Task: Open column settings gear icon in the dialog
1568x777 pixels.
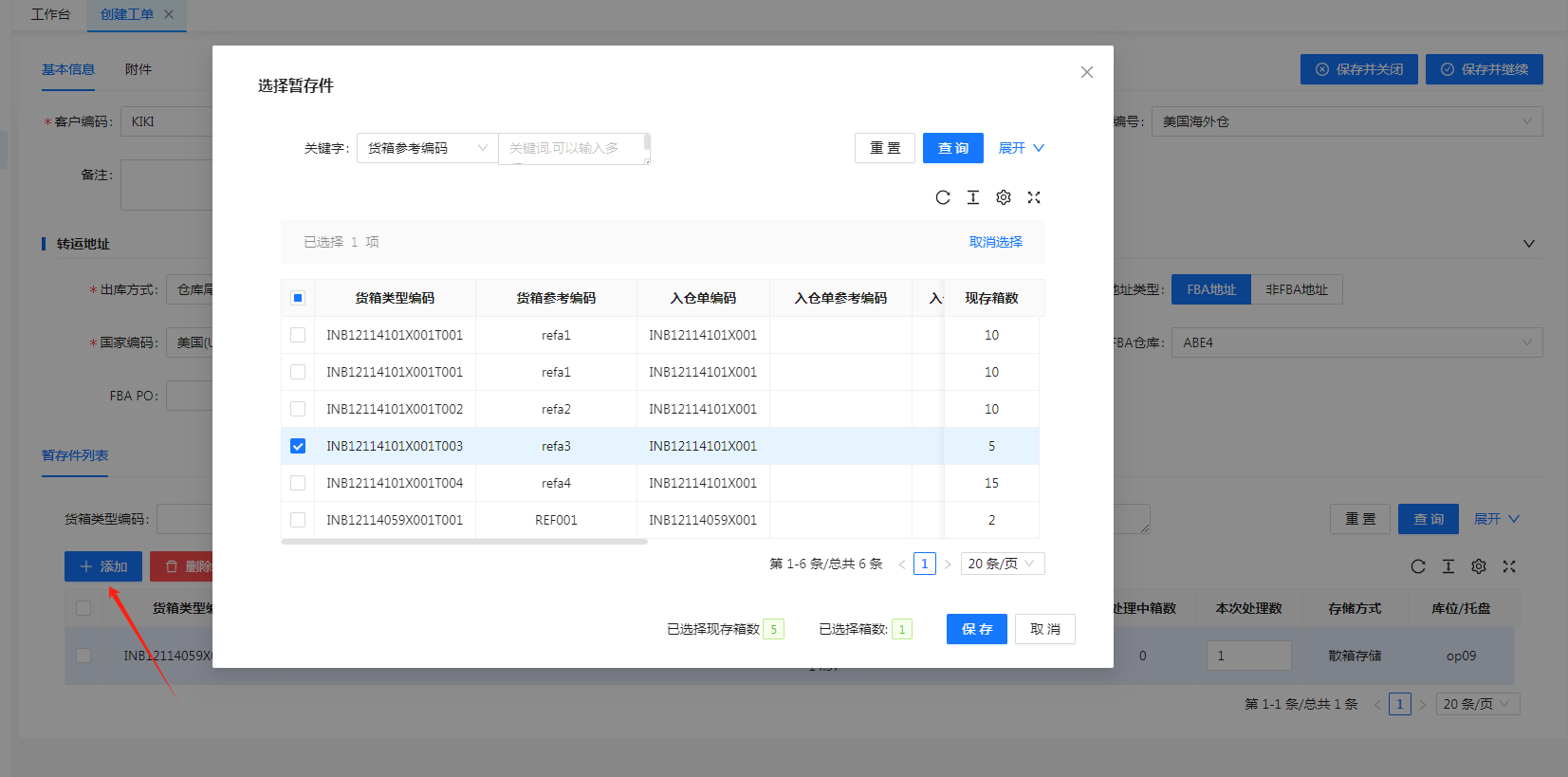Action: (x=1003, y=197)
